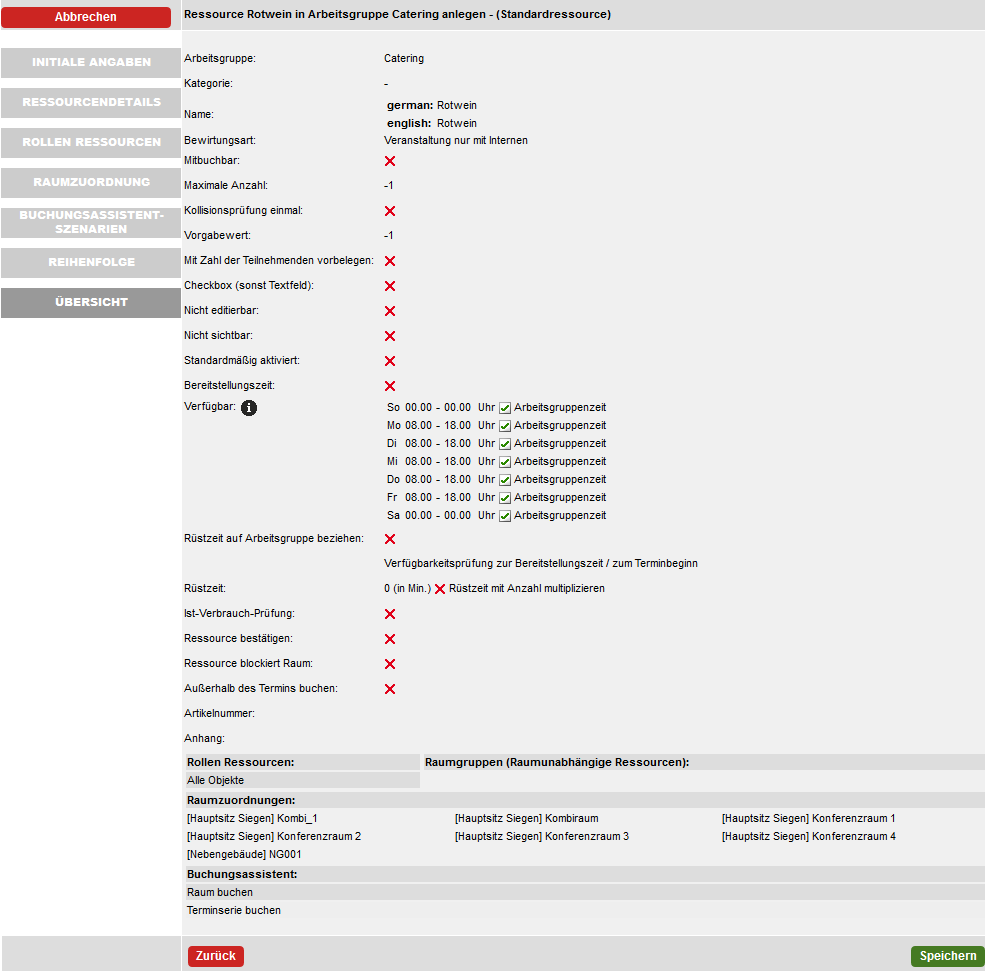
Task: Click red X next to Ressource blockiert Raum
Action: click(x=390, y=665)
